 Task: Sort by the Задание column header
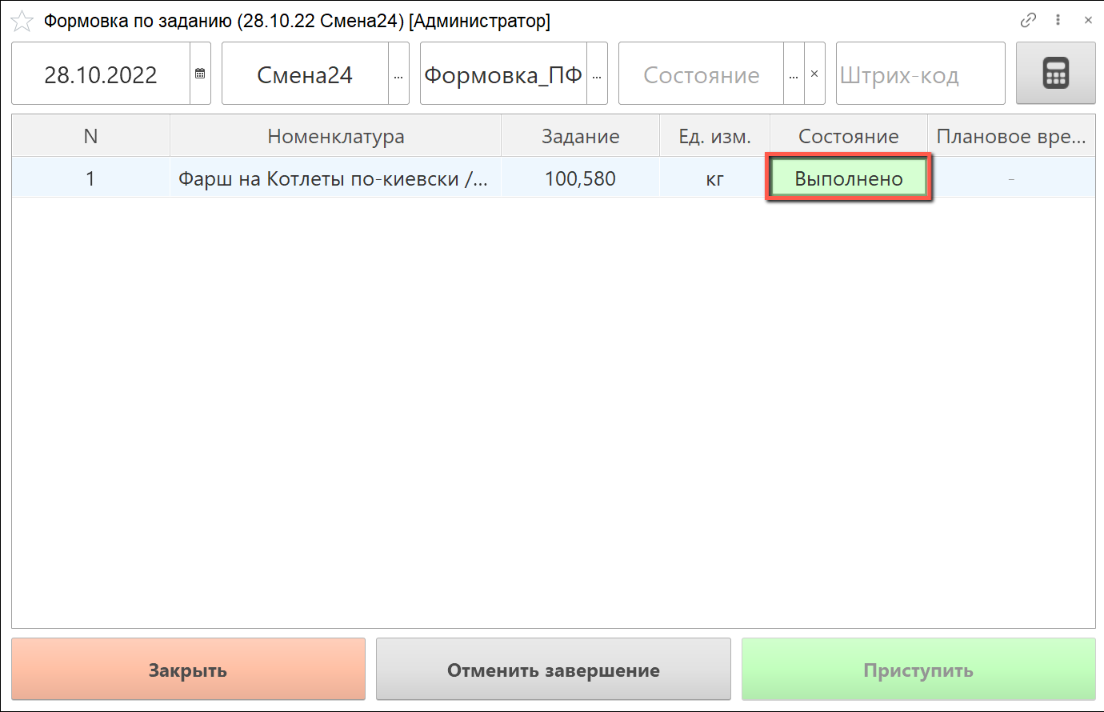[x=580, y=137]
